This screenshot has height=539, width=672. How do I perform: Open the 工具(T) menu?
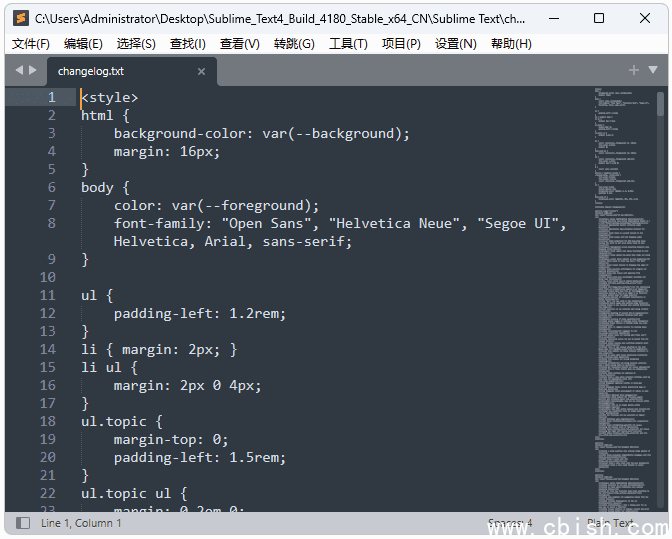tap(348, 44)
